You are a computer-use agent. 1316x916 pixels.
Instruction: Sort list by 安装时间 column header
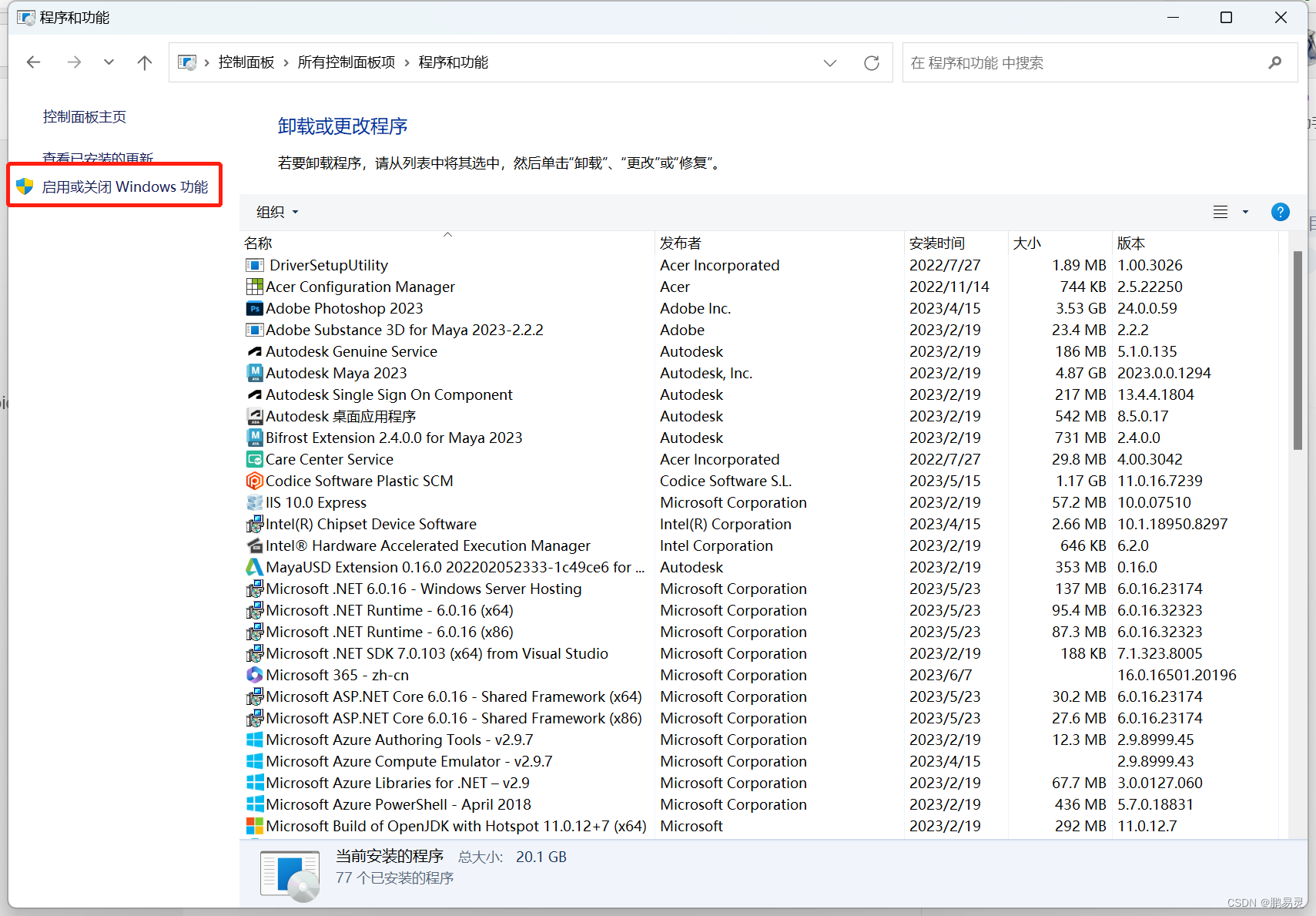(936, 243)
